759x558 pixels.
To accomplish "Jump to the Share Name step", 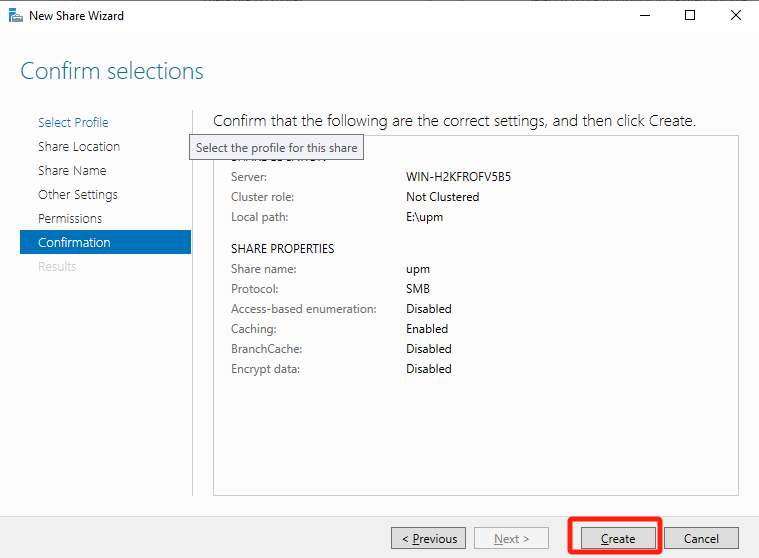I will pyautogui.click(x=72, y=170).
